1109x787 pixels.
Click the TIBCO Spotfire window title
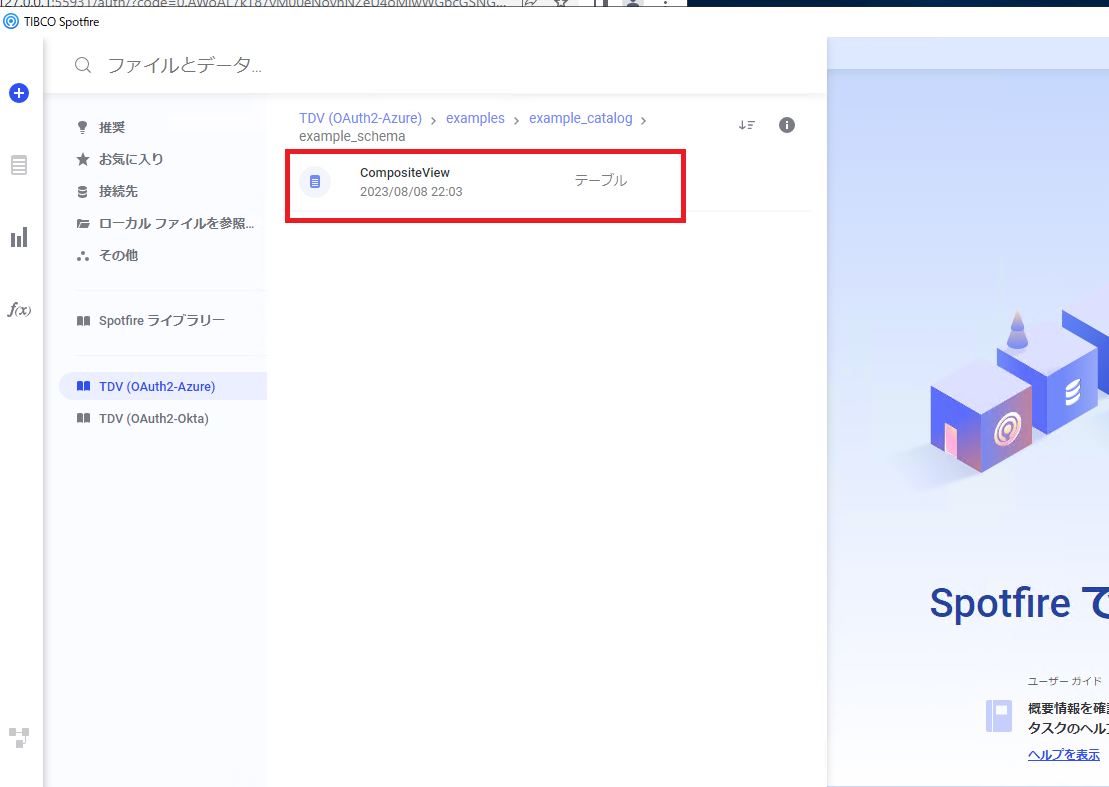[62, 22]
